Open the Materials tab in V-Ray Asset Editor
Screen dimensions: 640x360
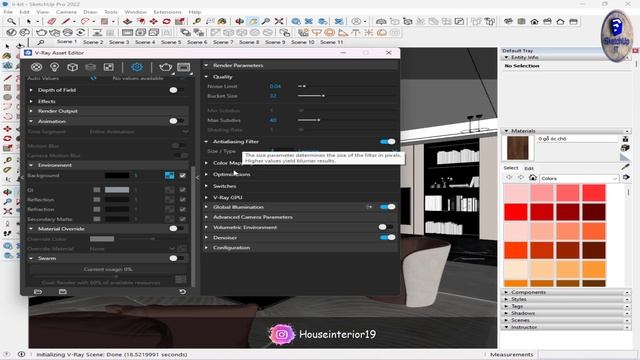pos(36,67)
